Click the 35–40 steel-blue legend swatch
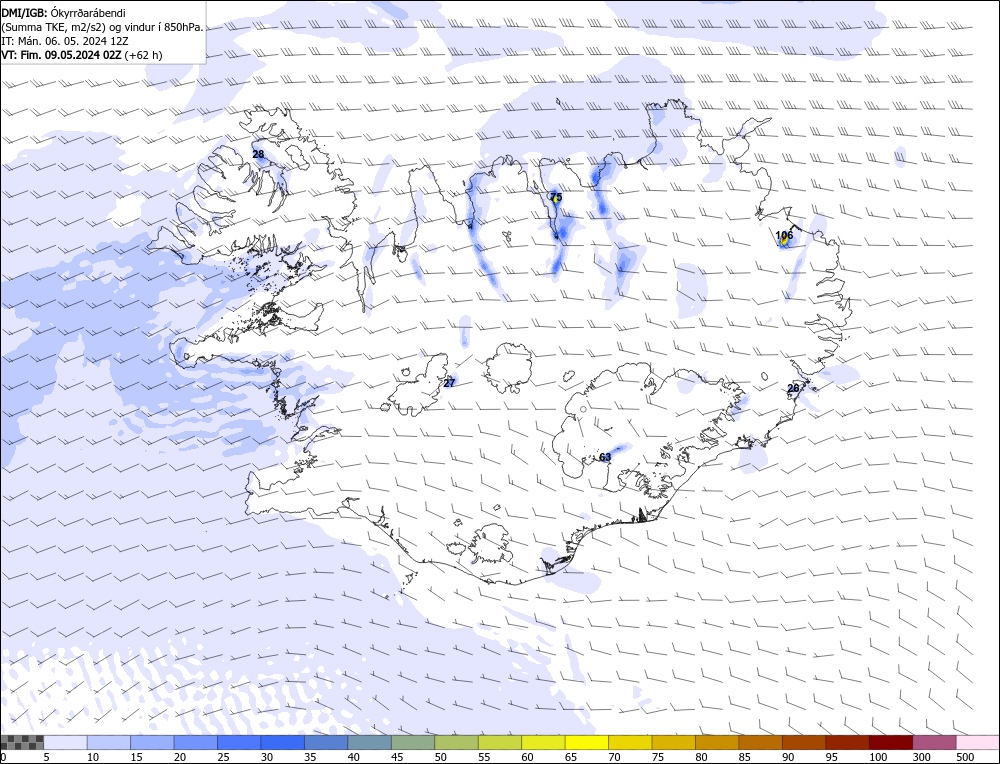Screen dimensions: 1000x764 [326, 742]
